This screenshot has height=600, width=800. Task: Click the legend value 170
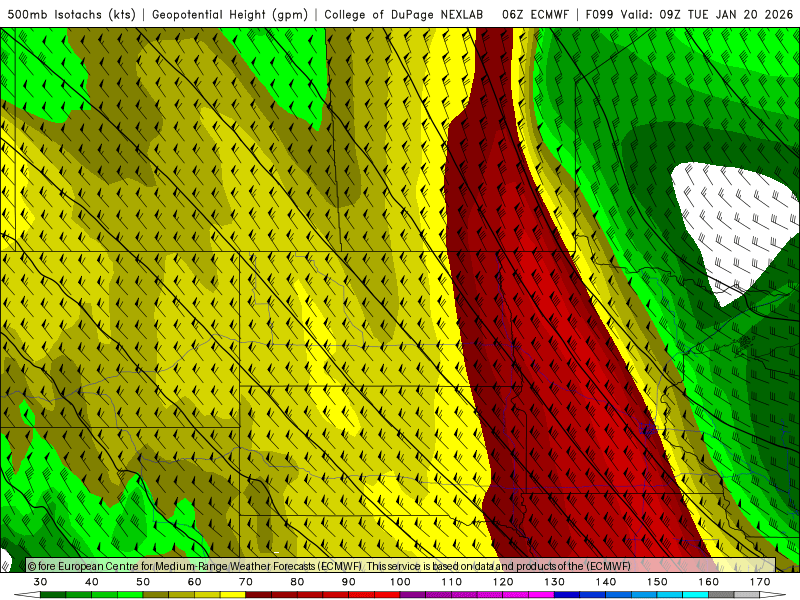point(760,582)
